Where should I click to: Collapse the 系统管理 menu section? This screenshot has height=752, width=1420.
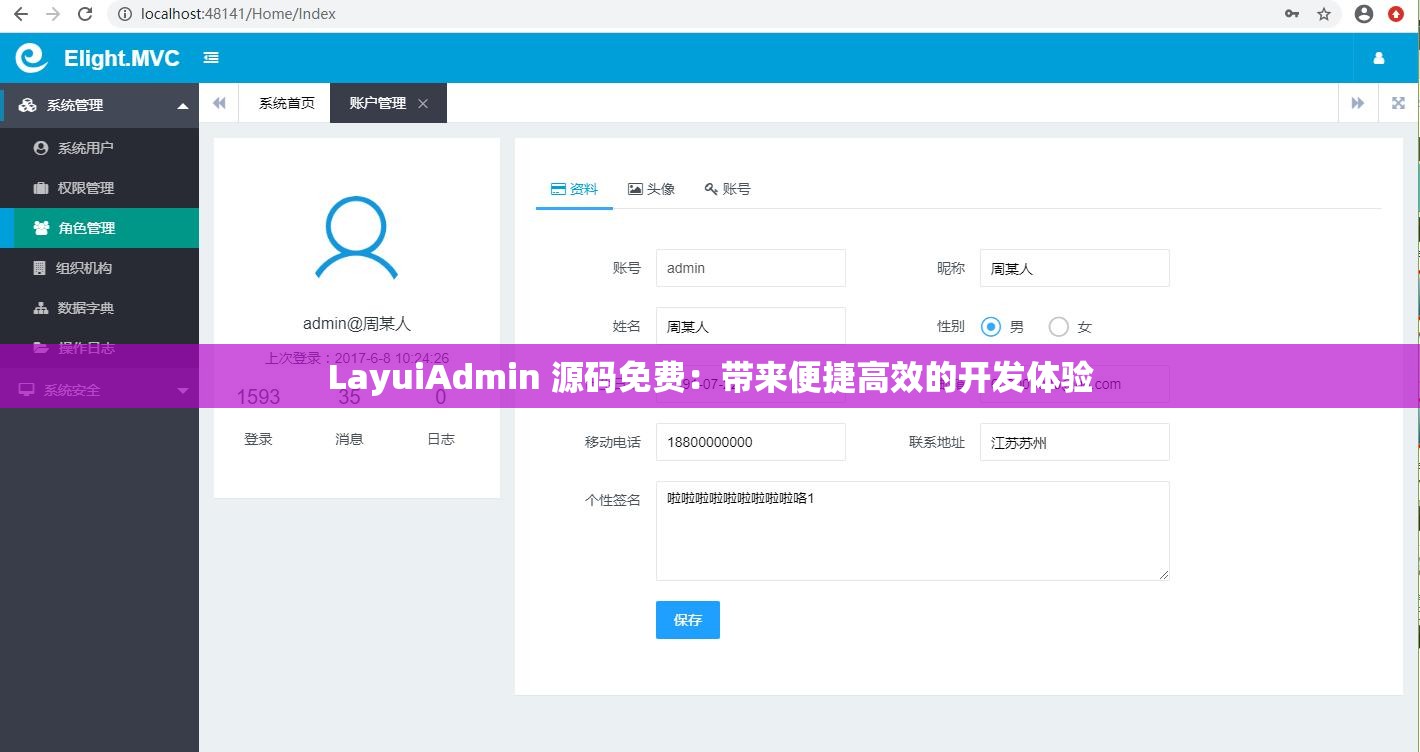(x=73, y=105)
